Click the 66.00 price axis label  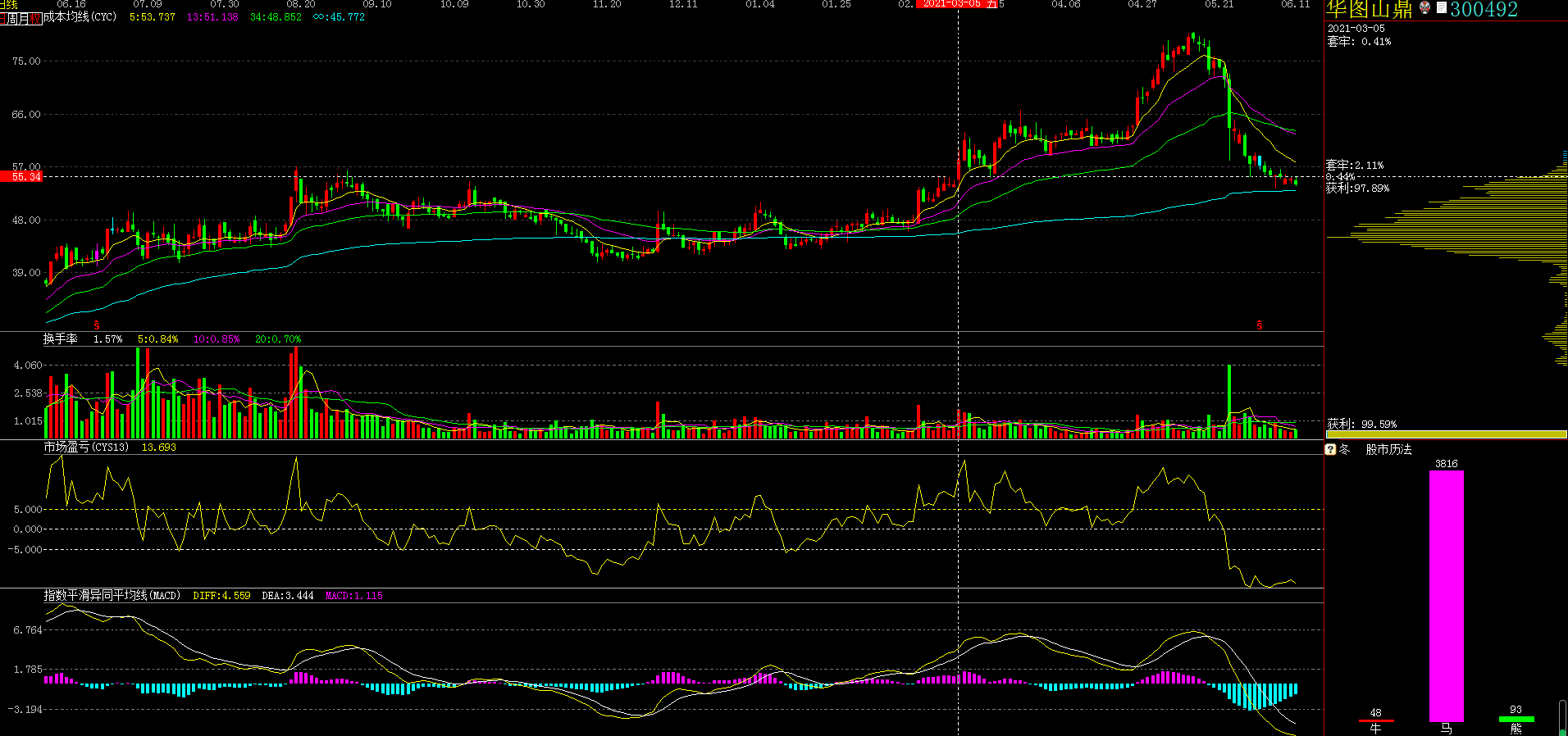pos(26,114)
